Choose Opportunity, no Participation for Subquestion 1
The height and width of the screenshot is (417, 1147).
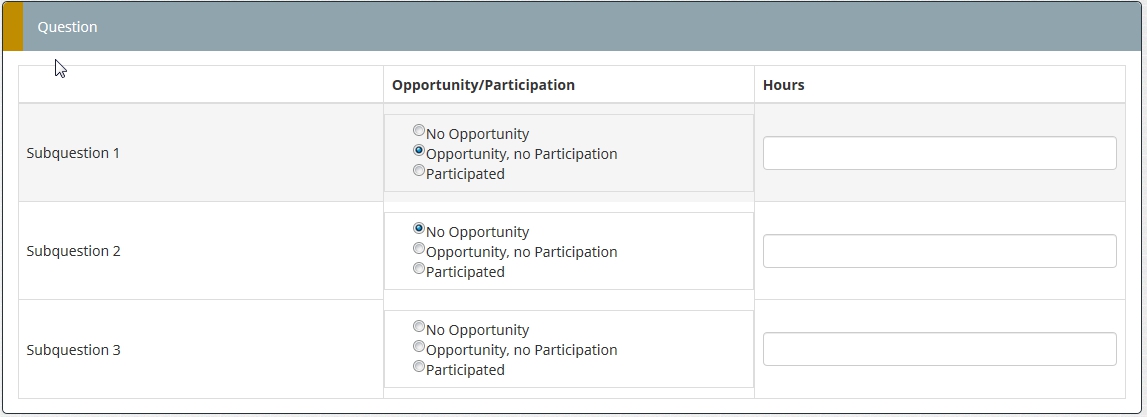pos(419,150)
